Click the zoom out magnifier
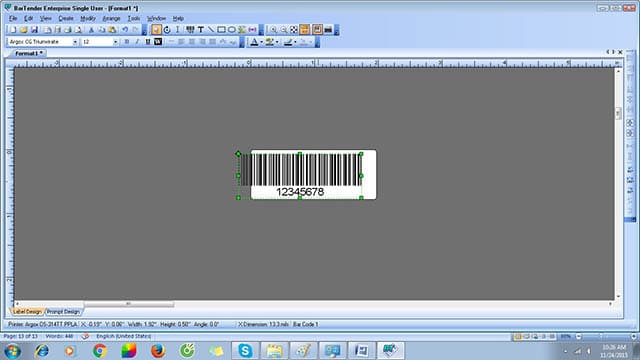This screenshot has height=360, width=640. 283,30
